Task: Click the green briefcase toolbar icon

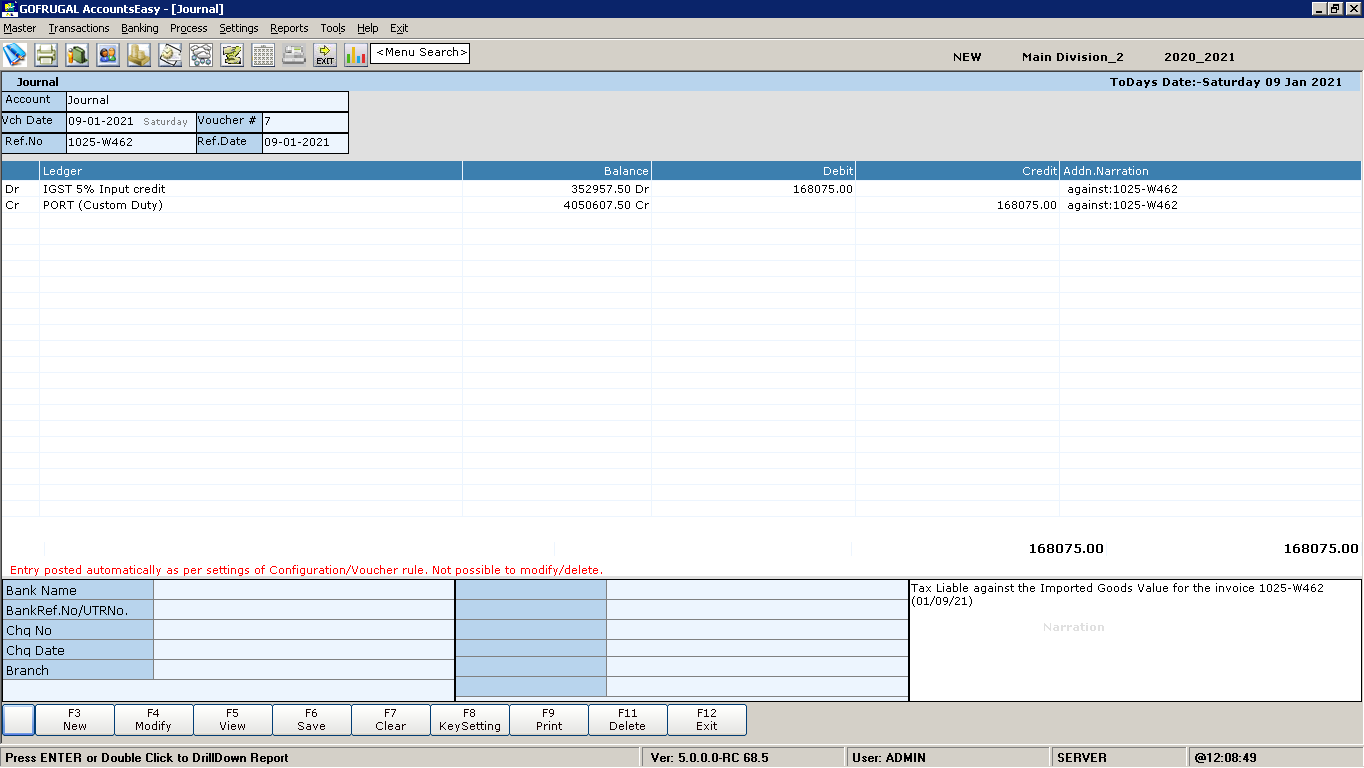Action: point(77,54)
